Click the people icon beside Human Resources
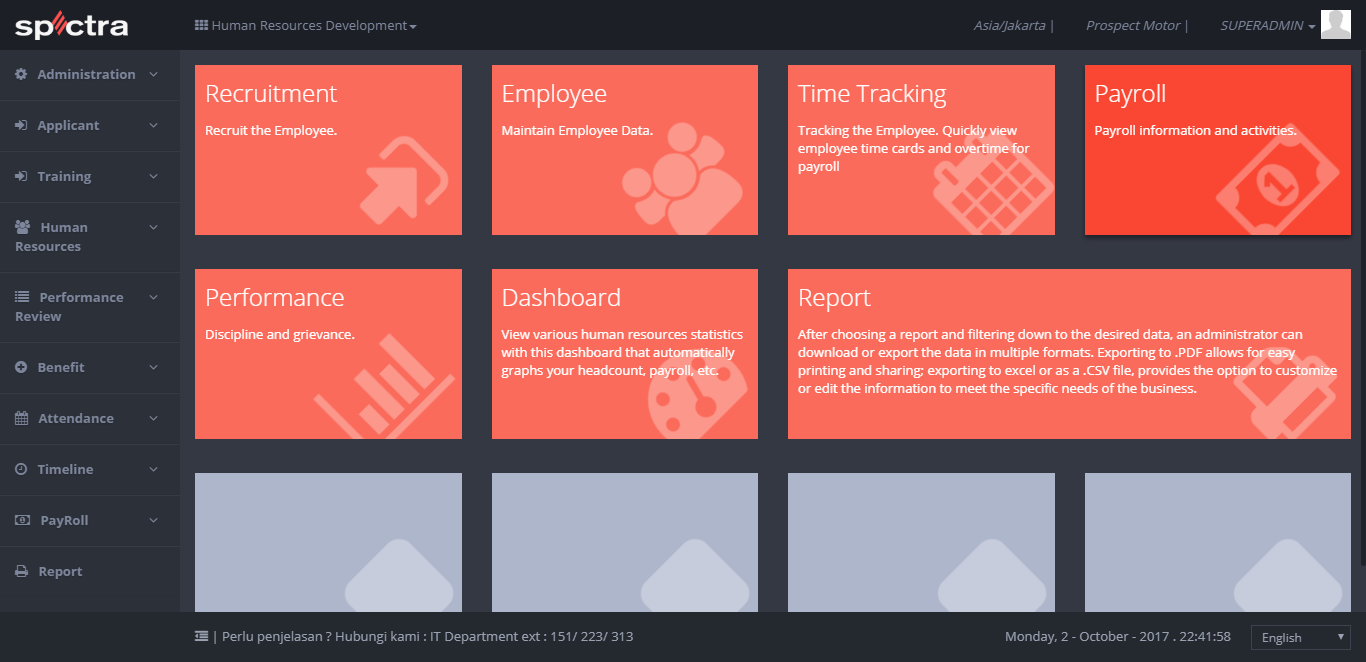 23,227
